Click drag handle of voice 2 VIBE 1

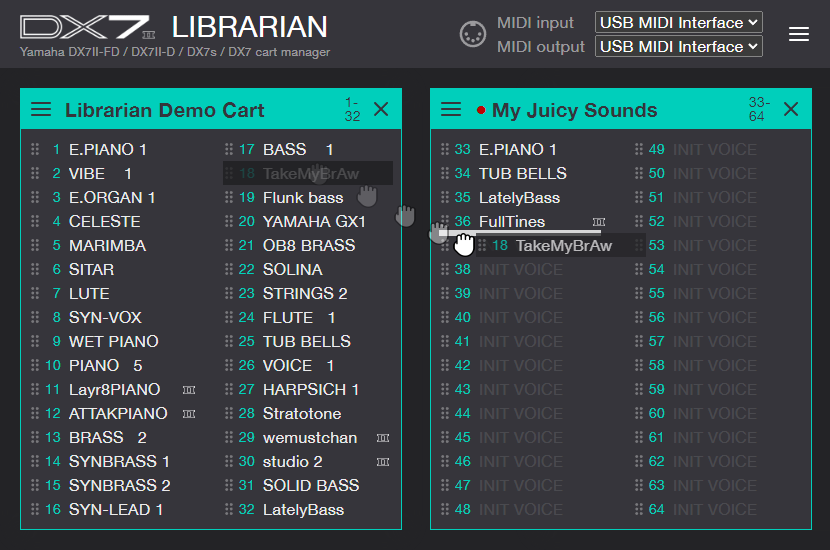pyautogui.click(x=35, y=173)
